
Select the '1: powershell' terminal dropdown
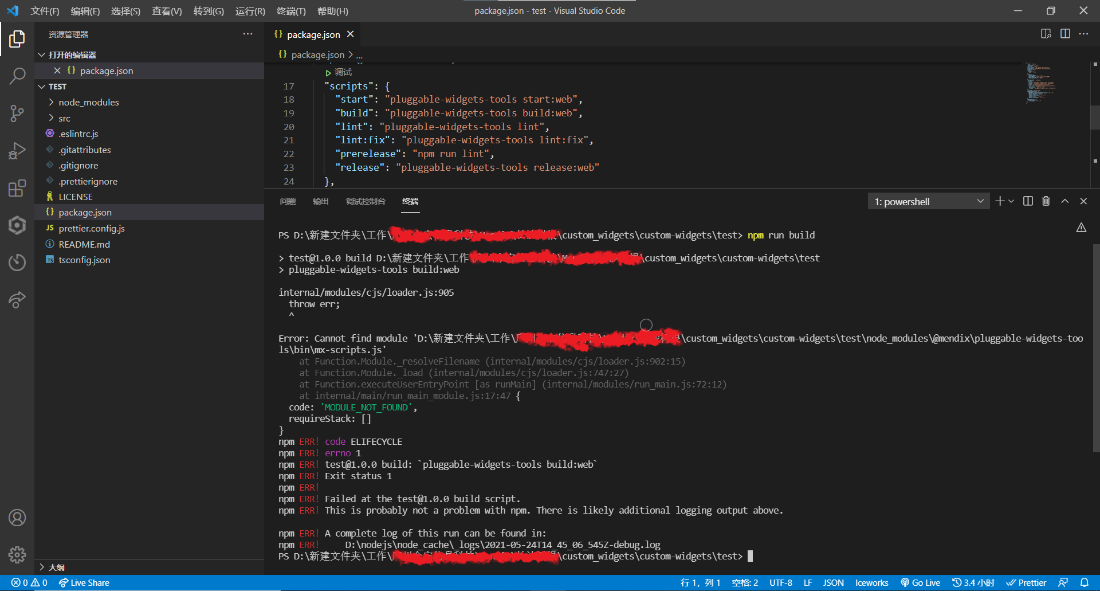pyautogui.click(x=928, y=201)
